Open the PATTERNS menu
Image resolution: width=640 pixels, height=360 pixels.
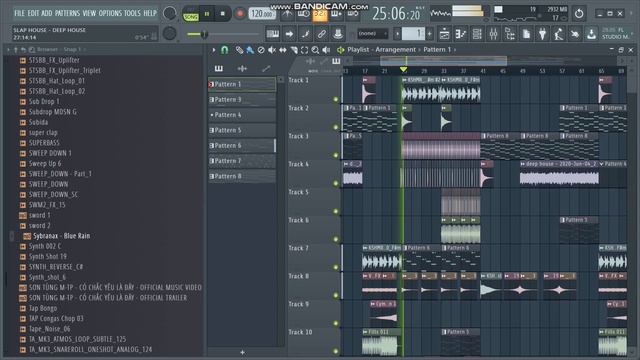[67, 13]
